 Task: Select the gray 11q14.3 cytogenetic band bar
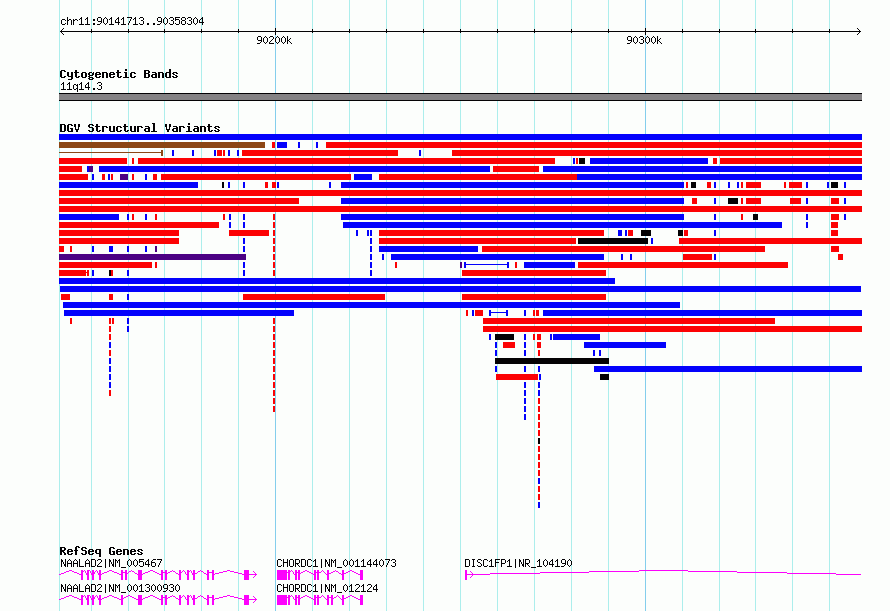pos(460,97)
